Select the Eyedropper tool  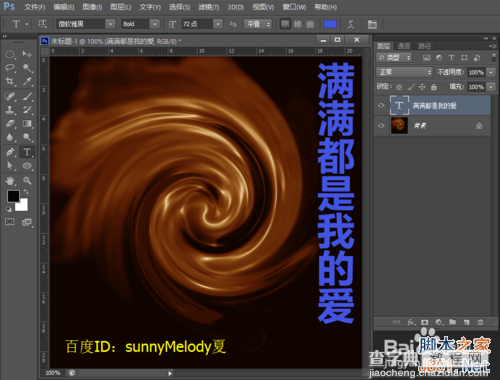coord(27,81)
